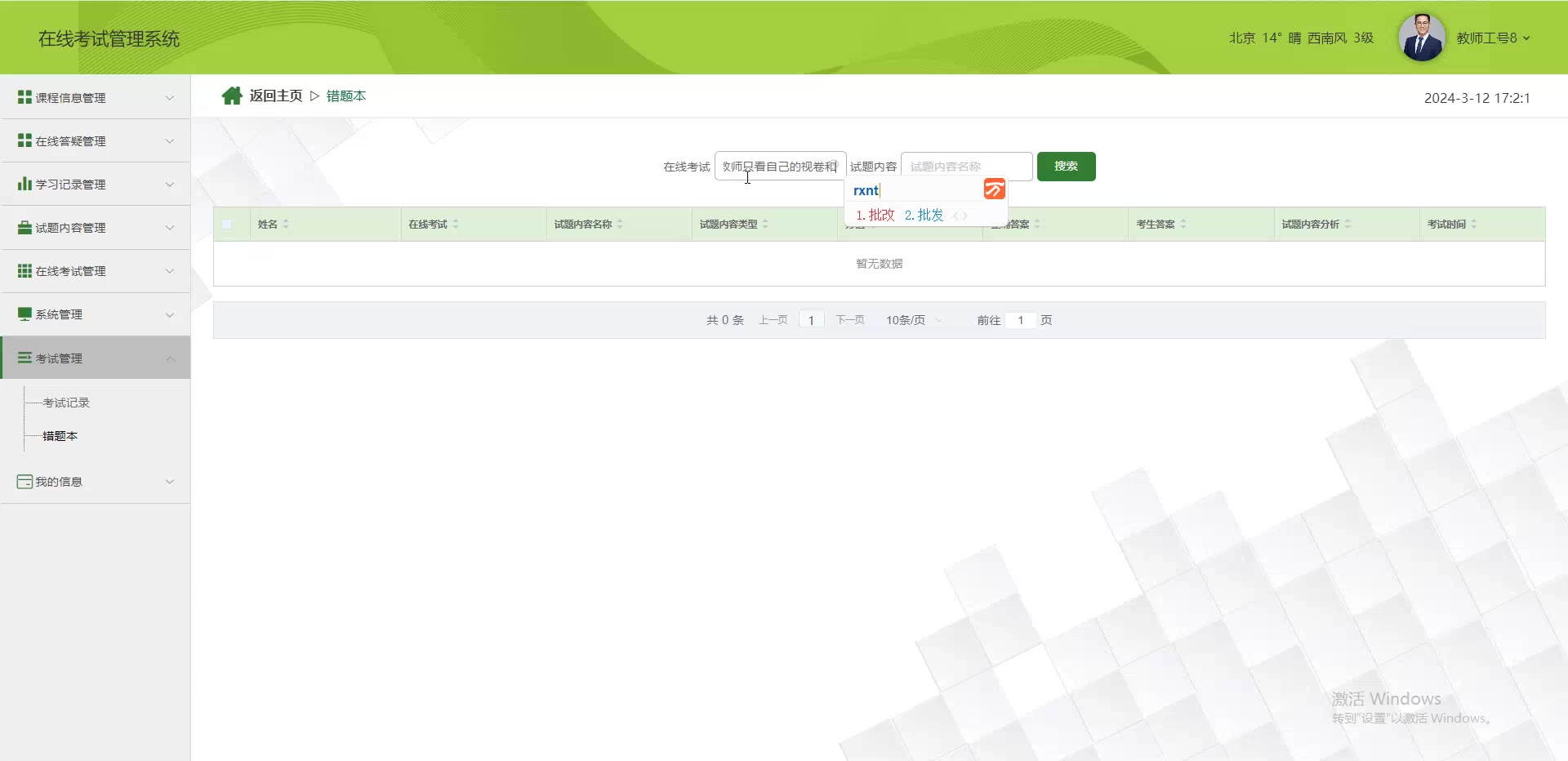Expand 系统管理 using its chevron

(x=170, y=314)
